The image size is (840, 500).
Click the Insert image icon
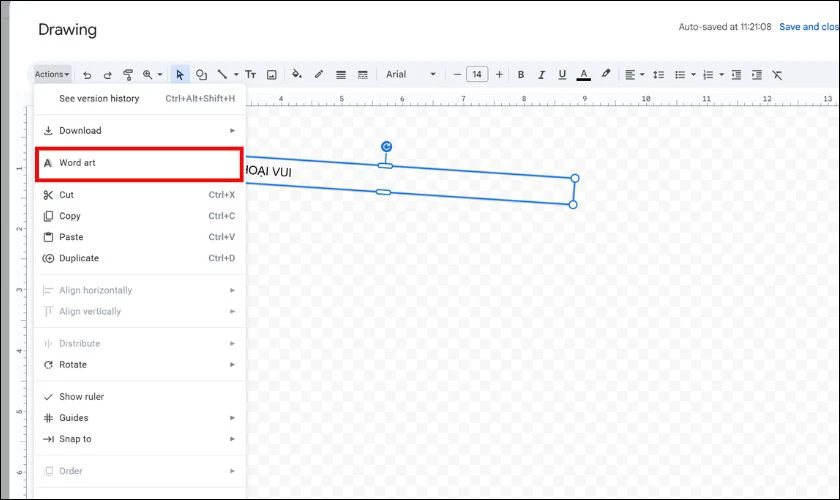coord(272,74)
